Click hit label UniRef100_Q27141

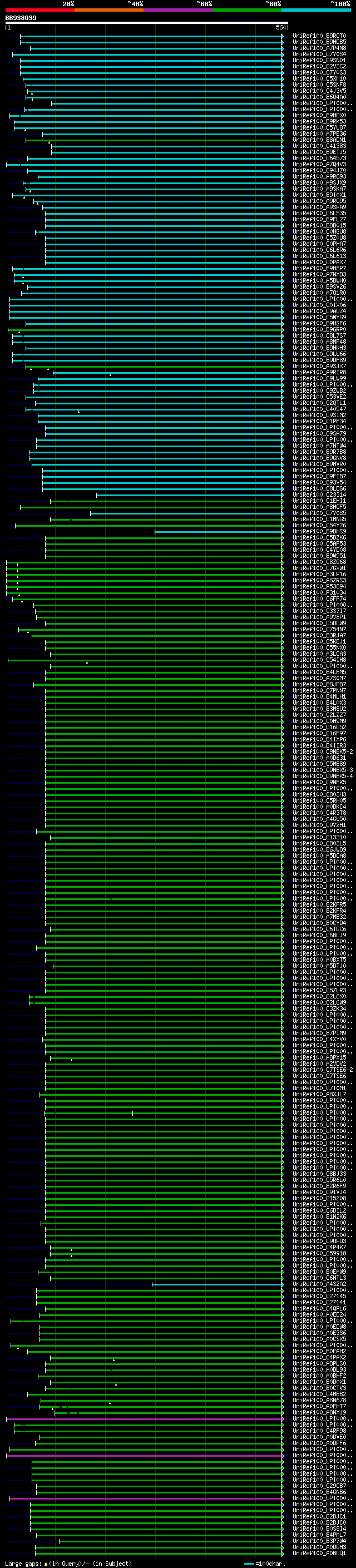(x=319, y=1302)
